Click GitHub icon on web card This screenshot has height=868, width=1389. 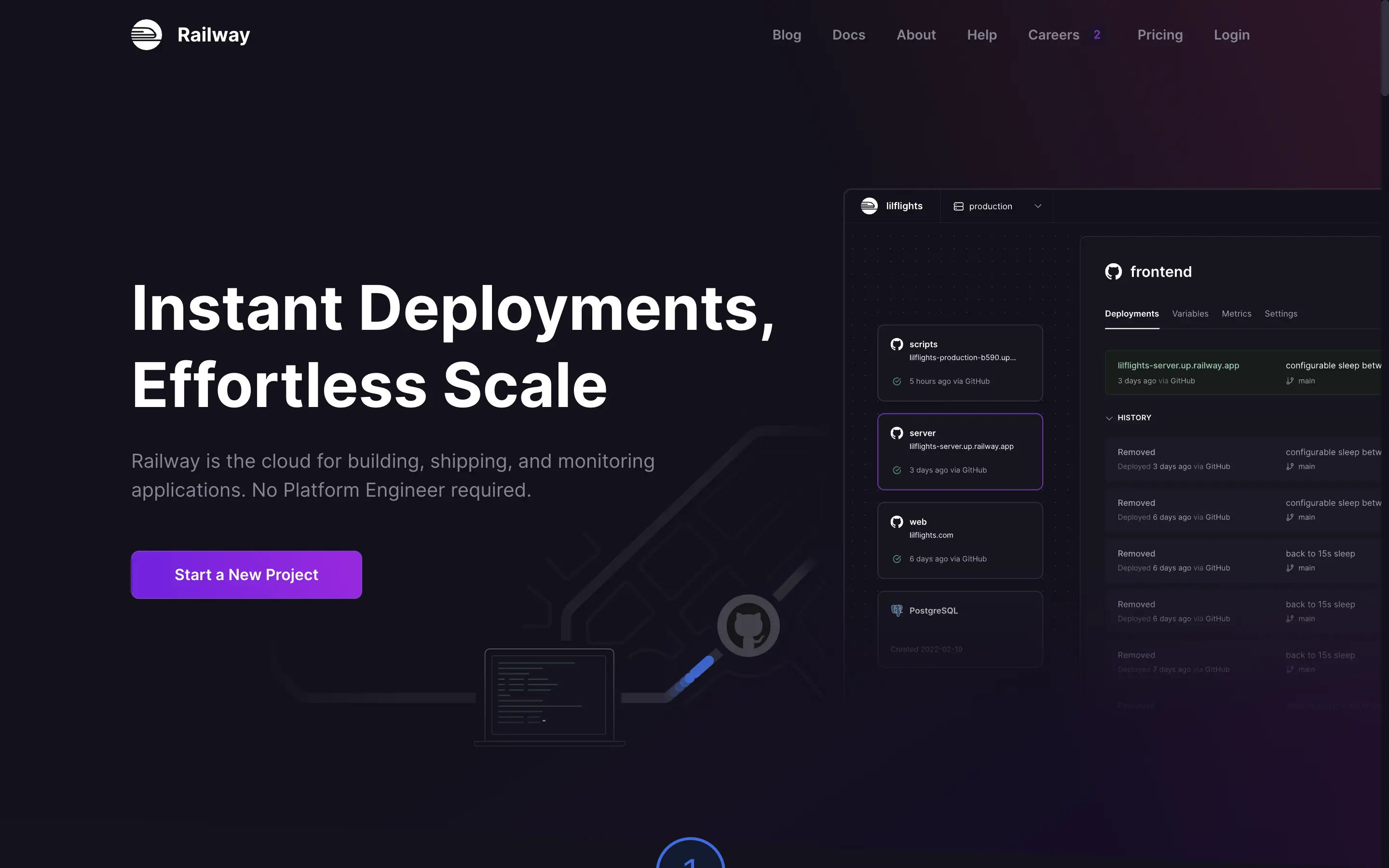tap(897, 522)
